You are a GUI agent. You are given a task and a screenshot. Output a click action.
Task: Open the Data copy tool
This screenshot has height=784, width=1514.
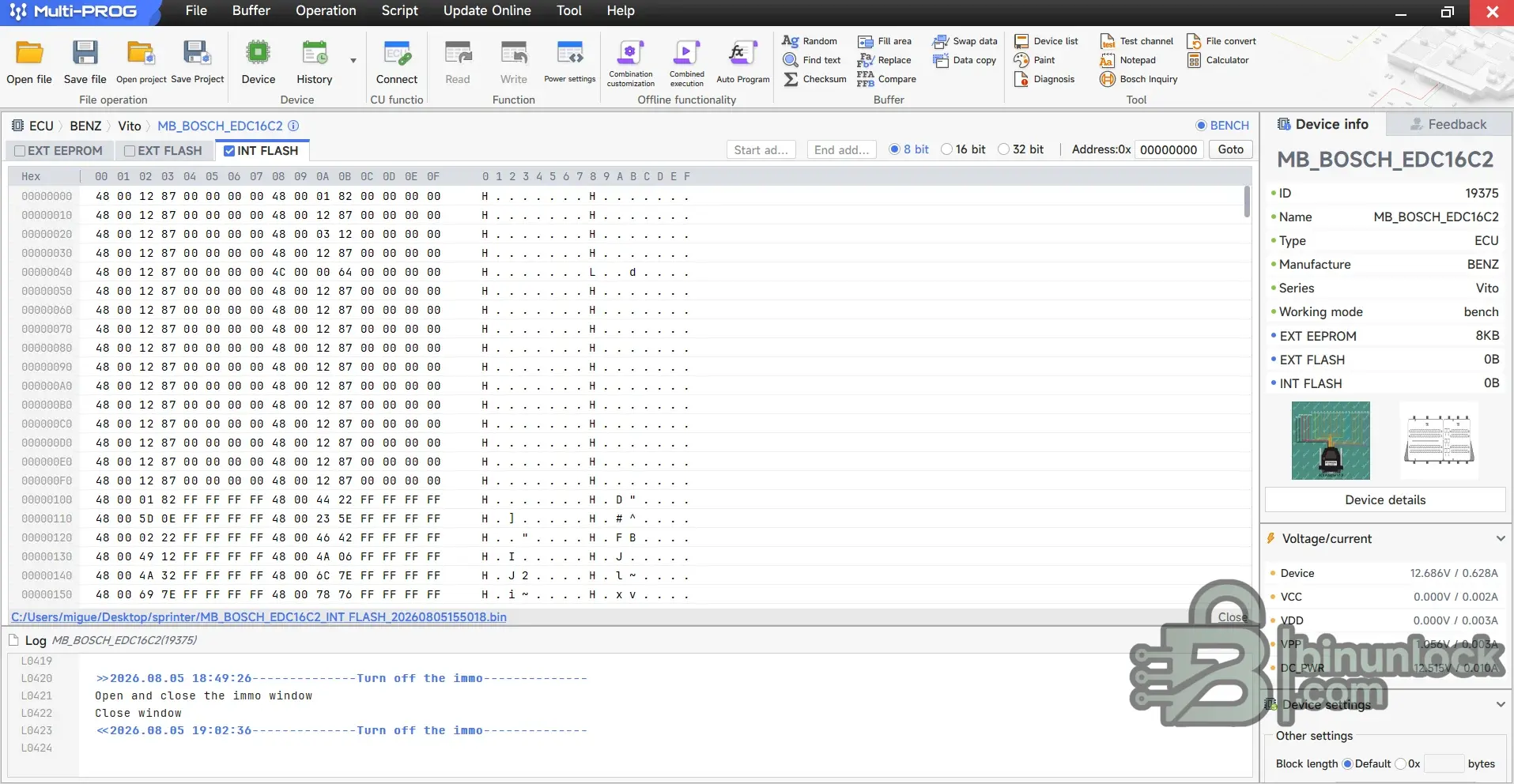(965, 60)
